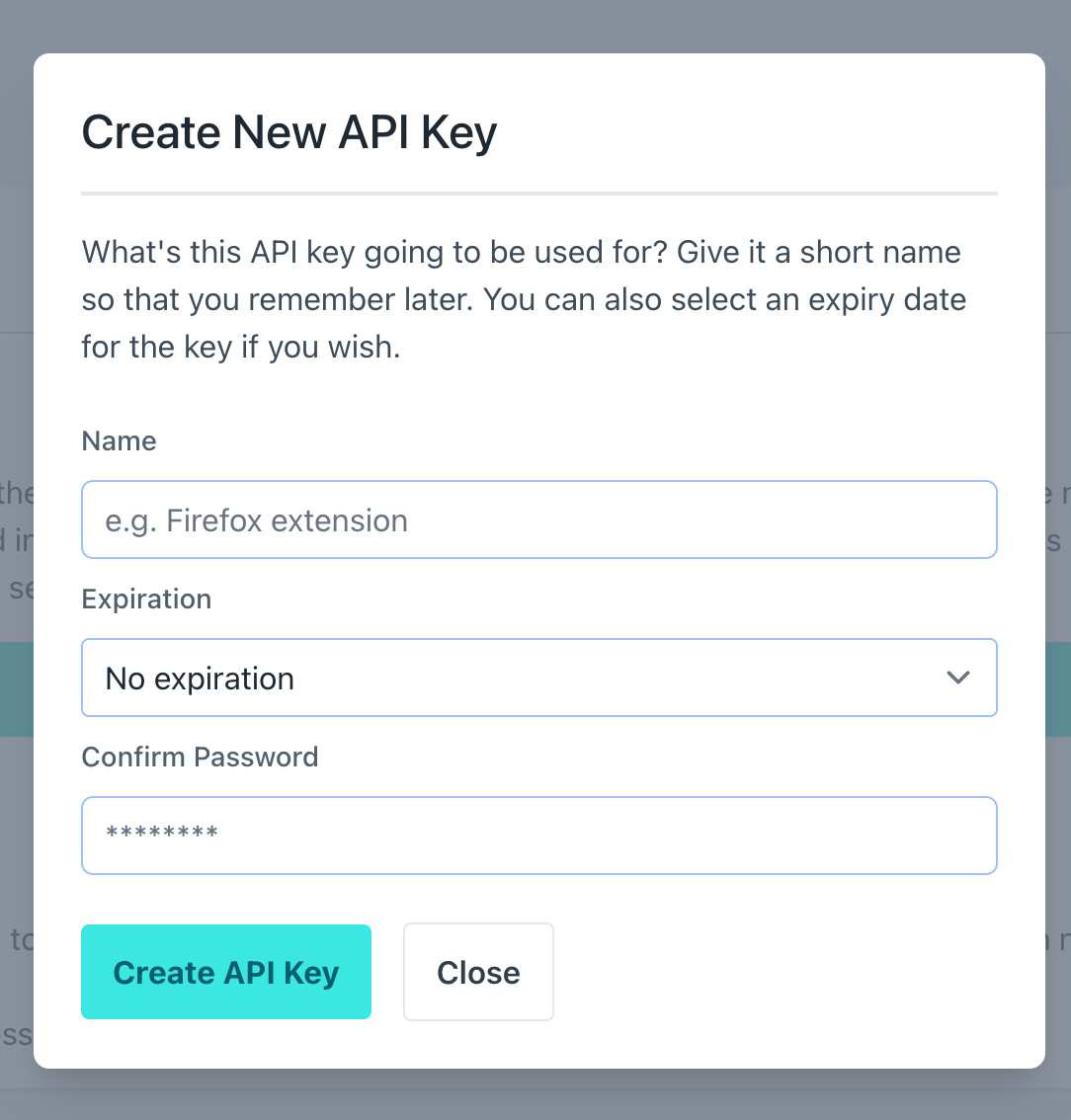This screenshot has width=1071, height=1120.
Task: Click the "Name" field label
Action: (x=119, y=440)
